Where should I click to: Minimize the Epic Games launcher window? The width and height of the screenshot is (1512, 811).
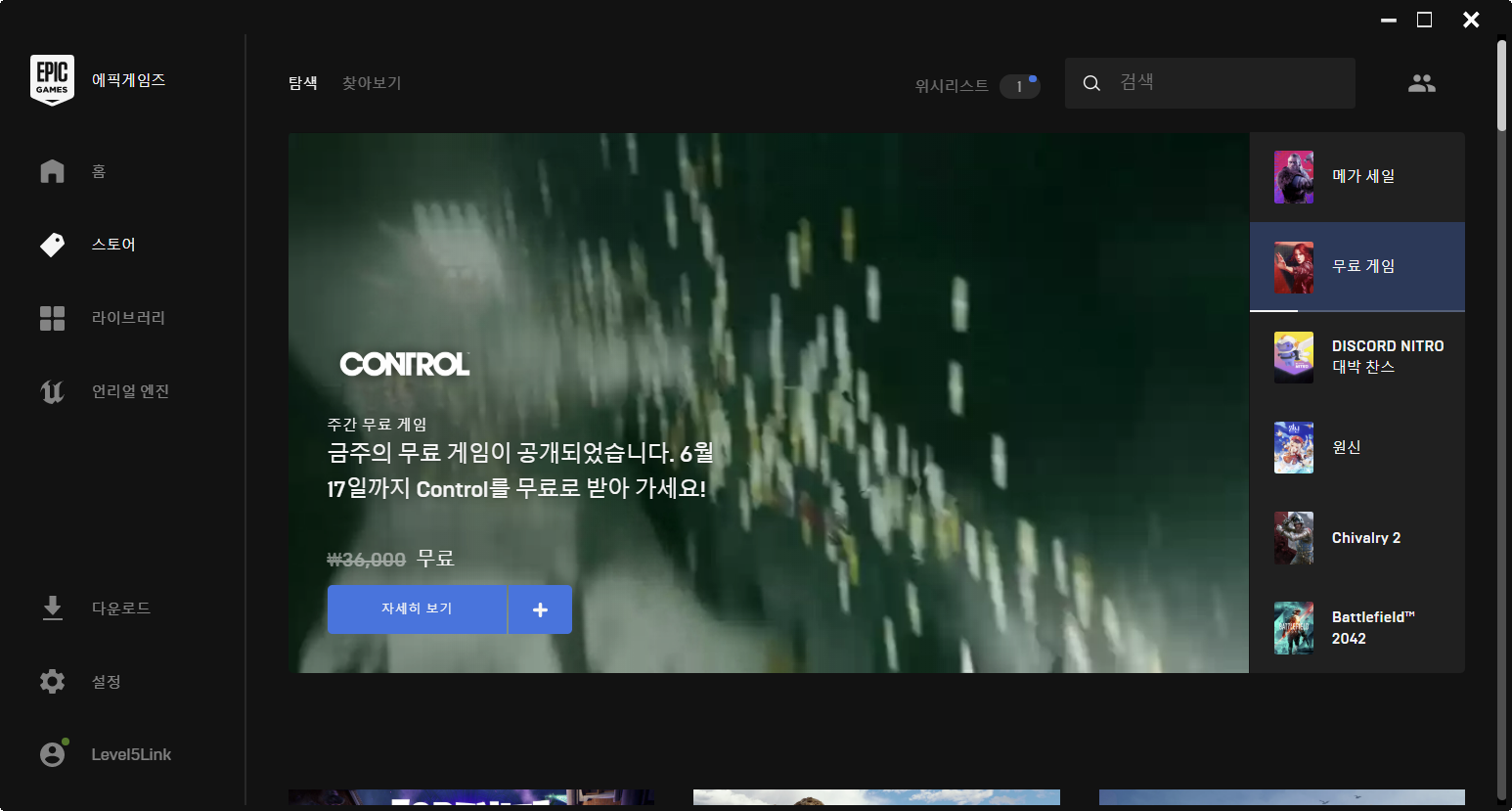[x=1389, y=20]
